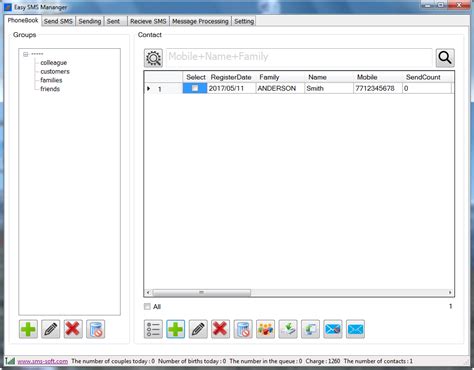Click the Mobile+Name+Family search field
The image size is (474, 370).
click(x=299, y=57)
